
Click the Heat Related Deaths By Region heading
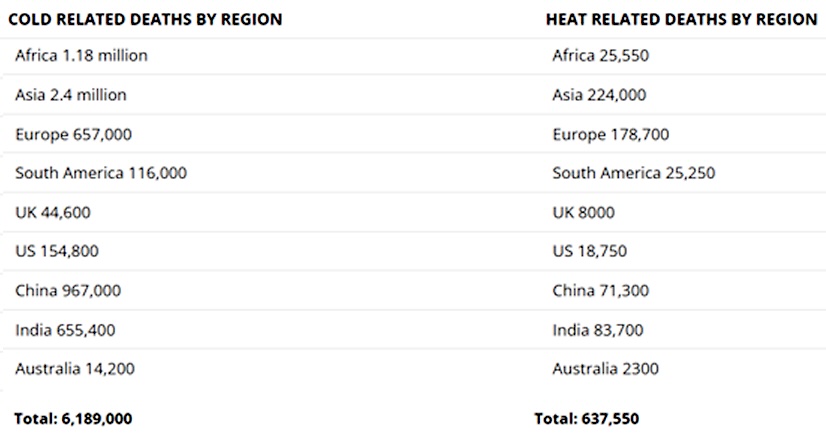pos(682,19)
